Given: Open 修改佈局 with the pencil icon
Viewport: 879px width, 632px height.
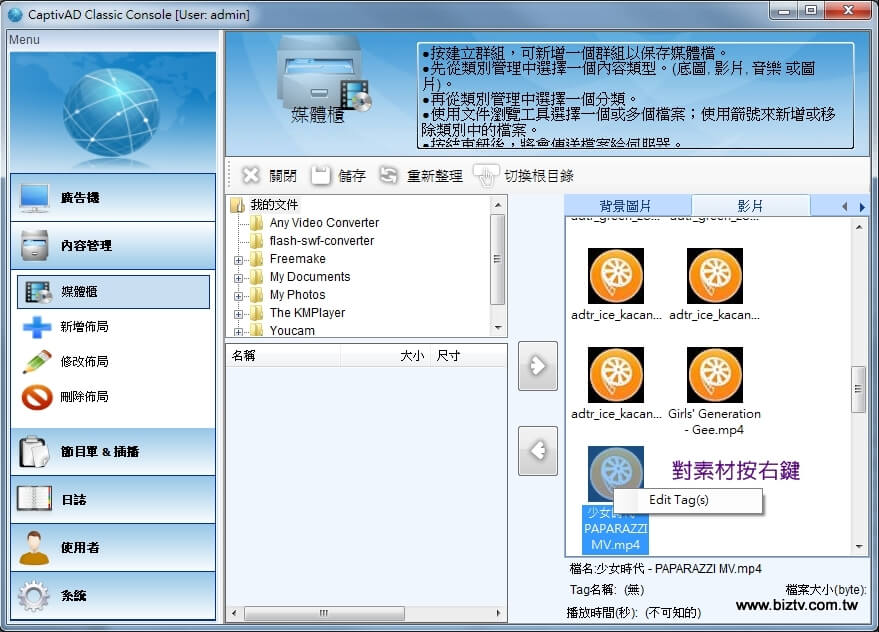Looking at the screenshot, I should [x=37, y=362].
